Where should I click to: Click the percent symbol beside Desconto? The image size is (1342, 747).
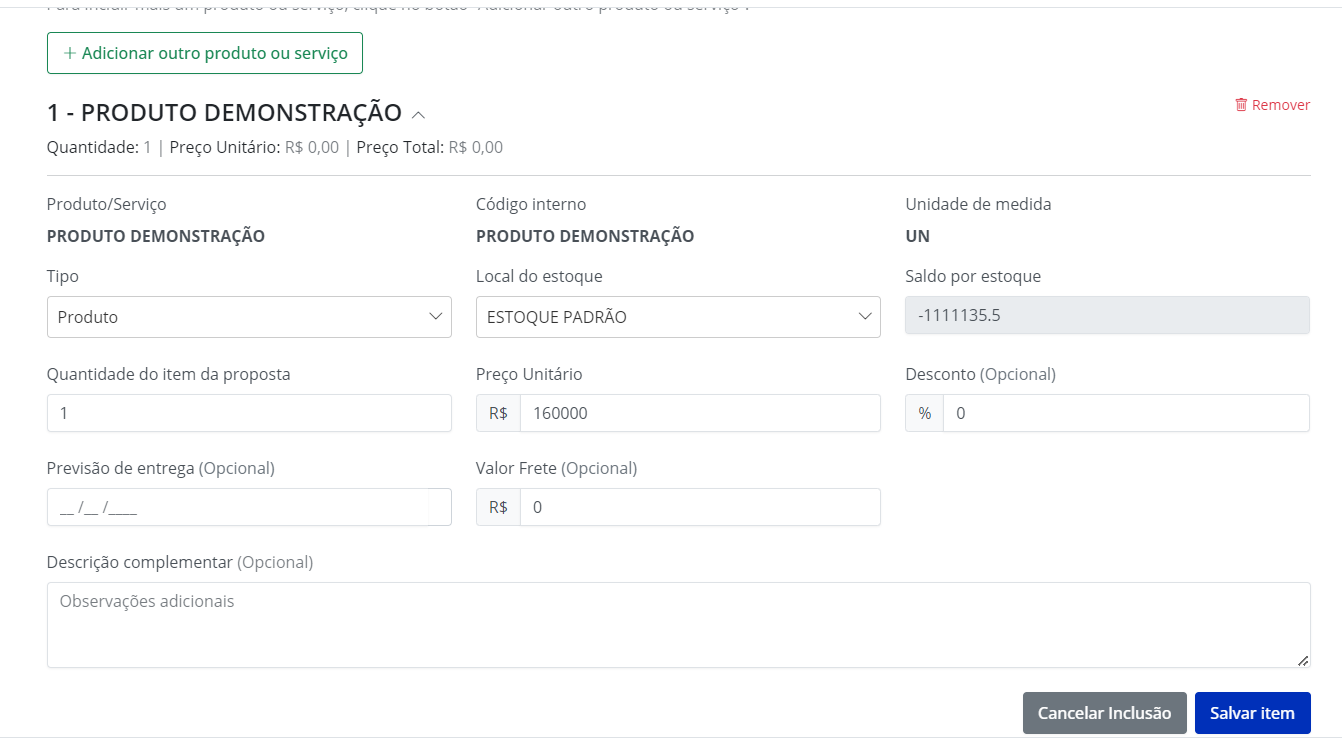[x=925, y=413]
